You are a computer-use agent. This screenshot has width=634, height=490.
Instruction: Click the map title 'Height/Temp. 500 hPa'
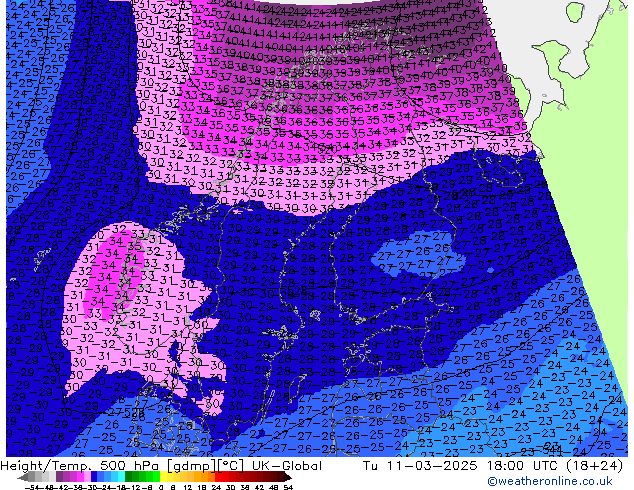pyautogui.click(x=82, y=466)
